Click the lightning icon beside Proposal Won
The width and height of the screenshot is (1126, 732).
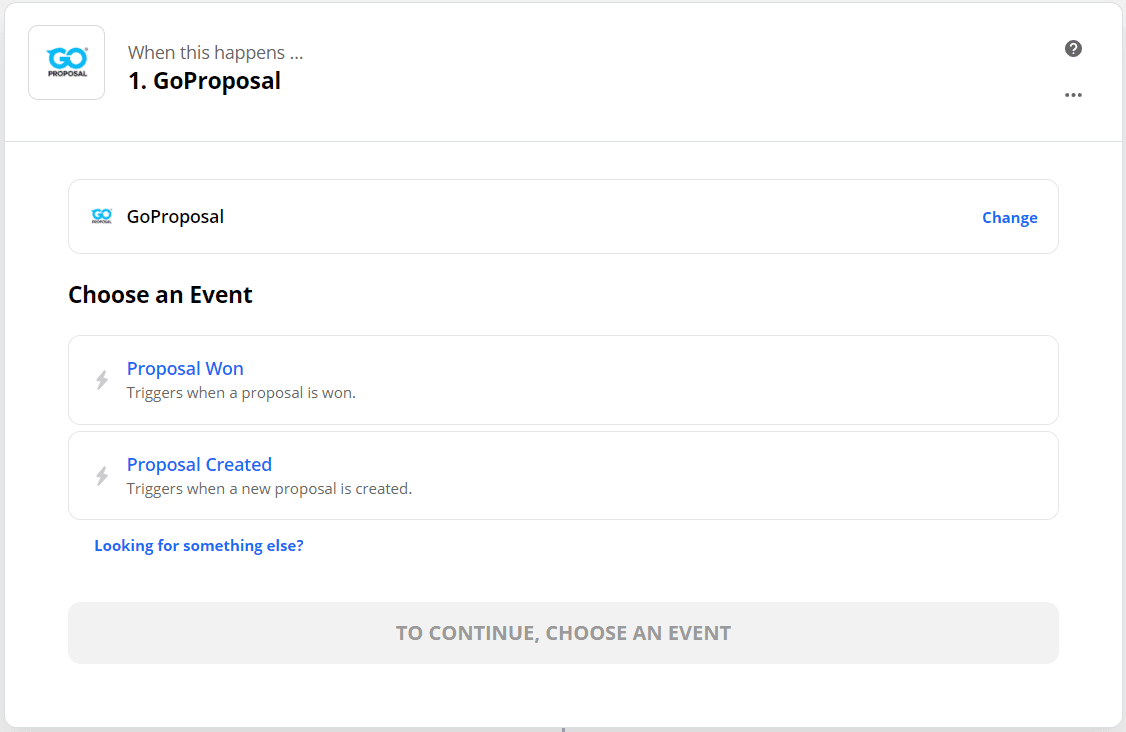tap(102, 380)
